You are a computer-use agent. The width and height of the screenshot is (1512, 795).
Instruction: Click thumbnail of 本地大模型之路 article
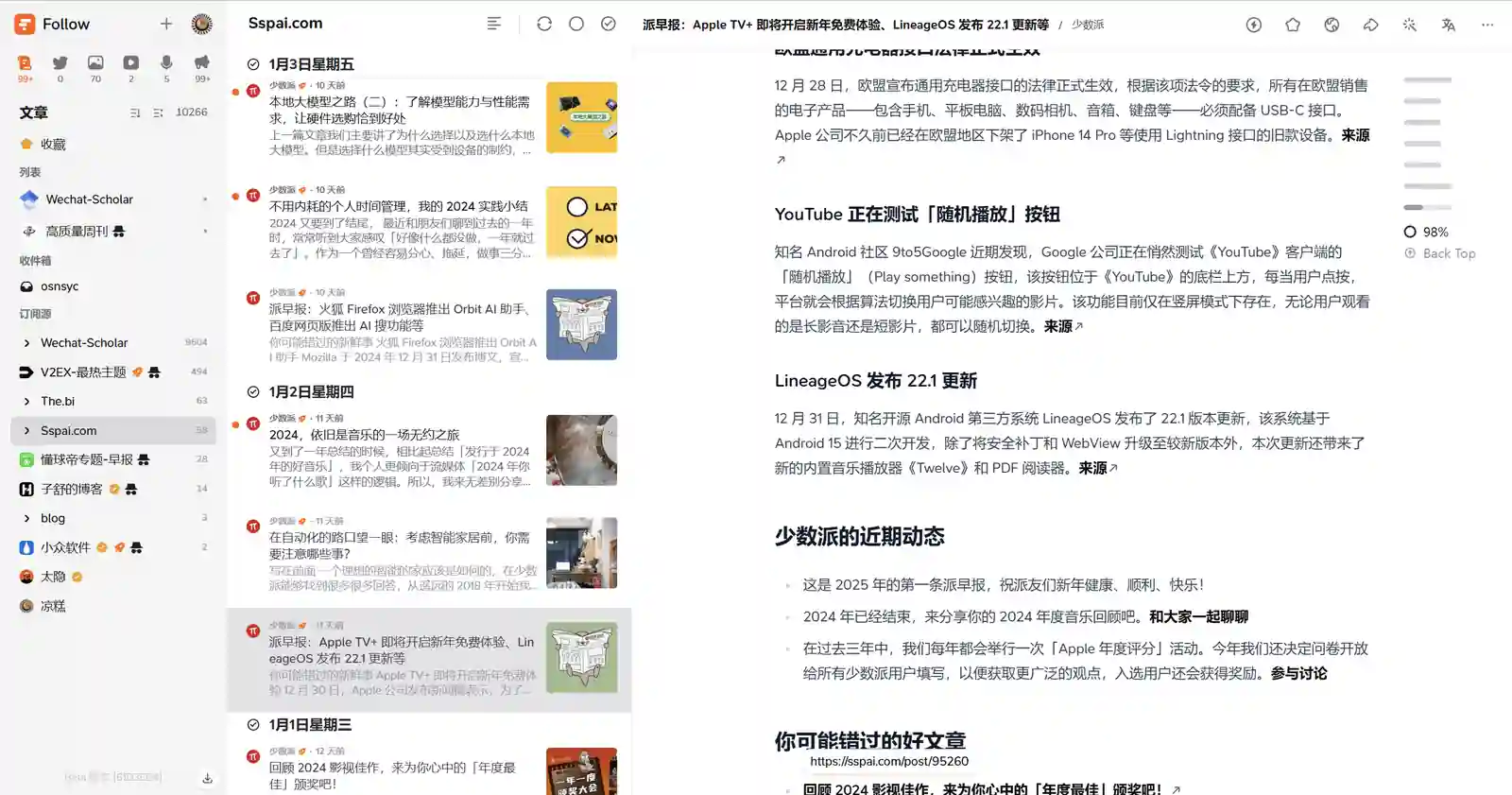[x=582, y=118]
